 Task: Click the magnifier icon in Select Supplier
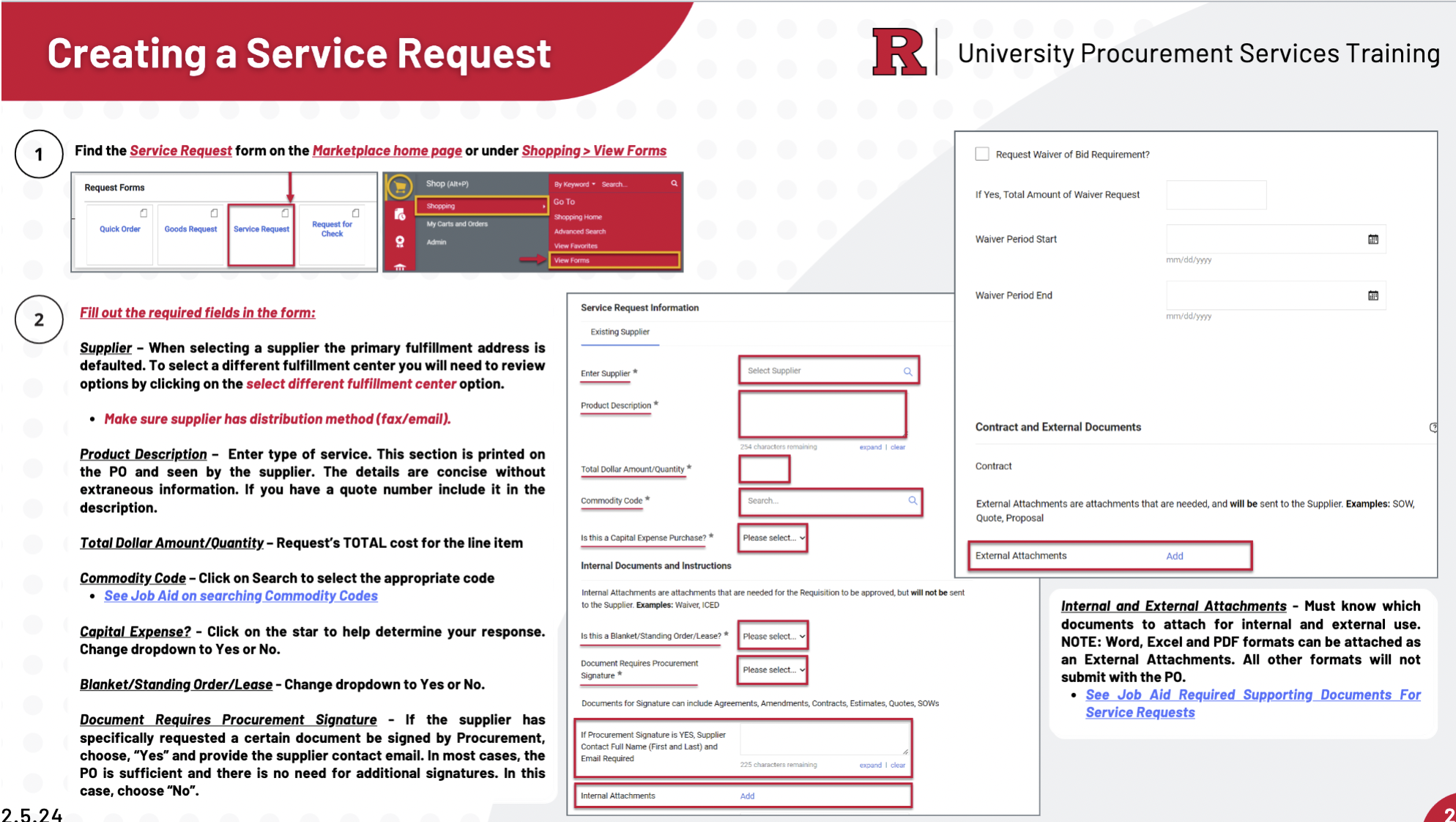tap(907, 371)
